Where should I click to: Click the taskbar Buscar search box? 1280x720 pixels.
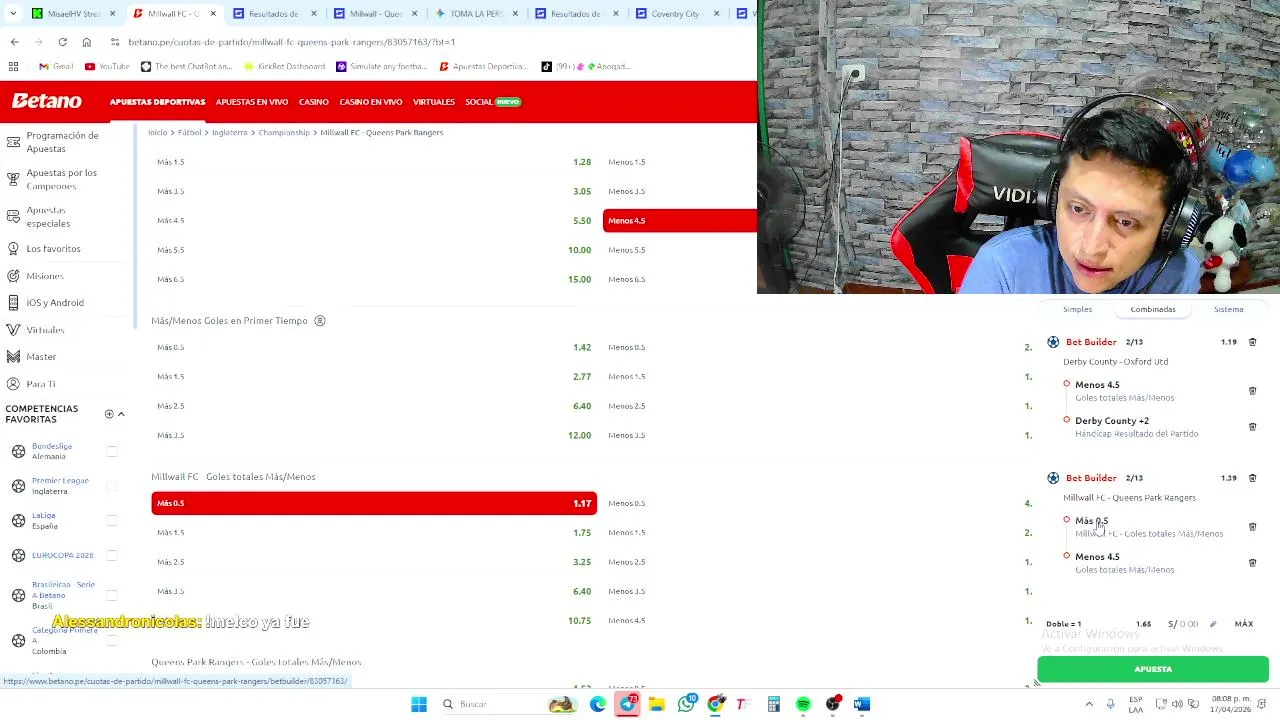click(x=510, y=704)
